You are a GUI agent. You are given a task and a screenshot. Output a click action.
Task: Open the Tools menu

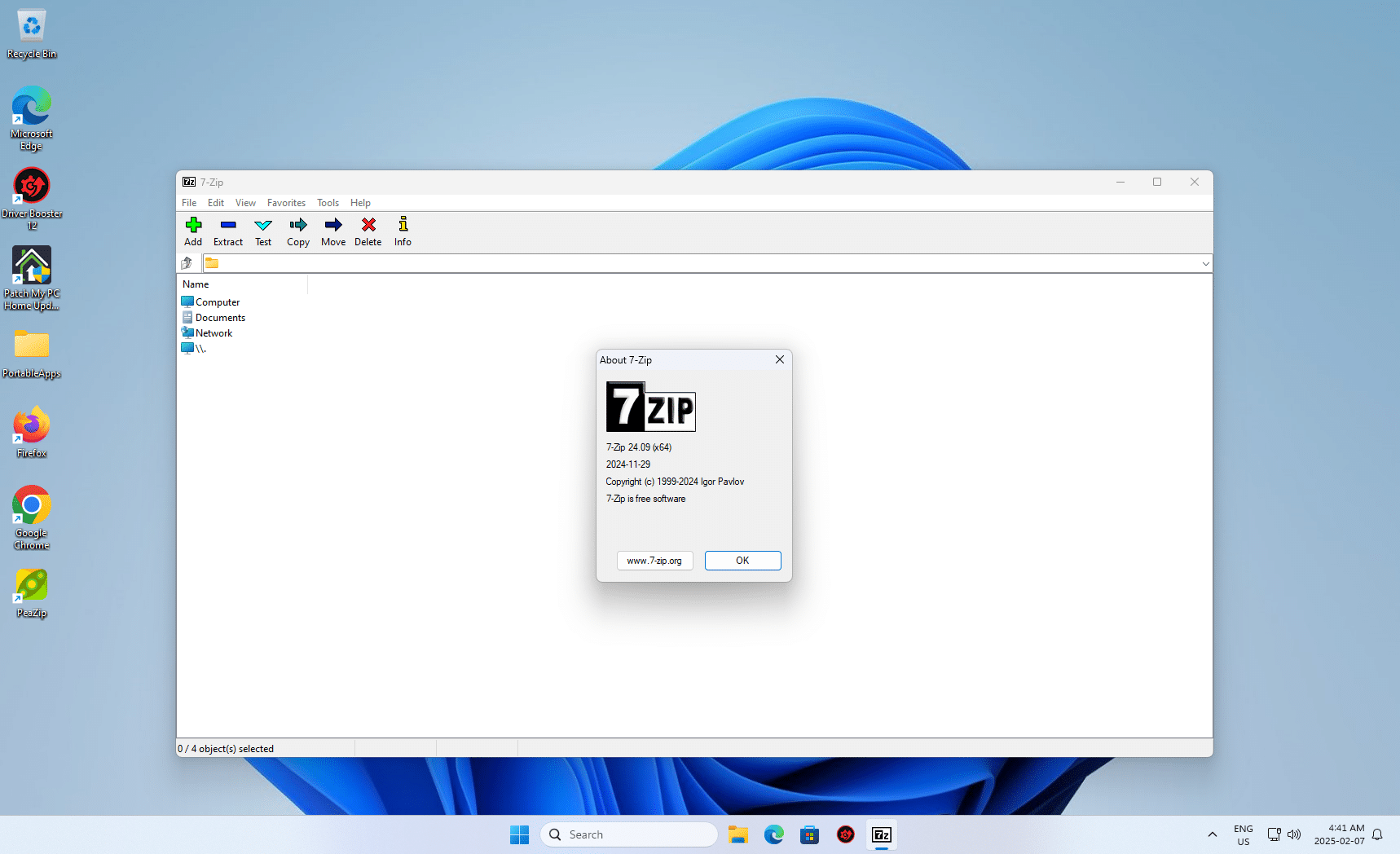328,203
